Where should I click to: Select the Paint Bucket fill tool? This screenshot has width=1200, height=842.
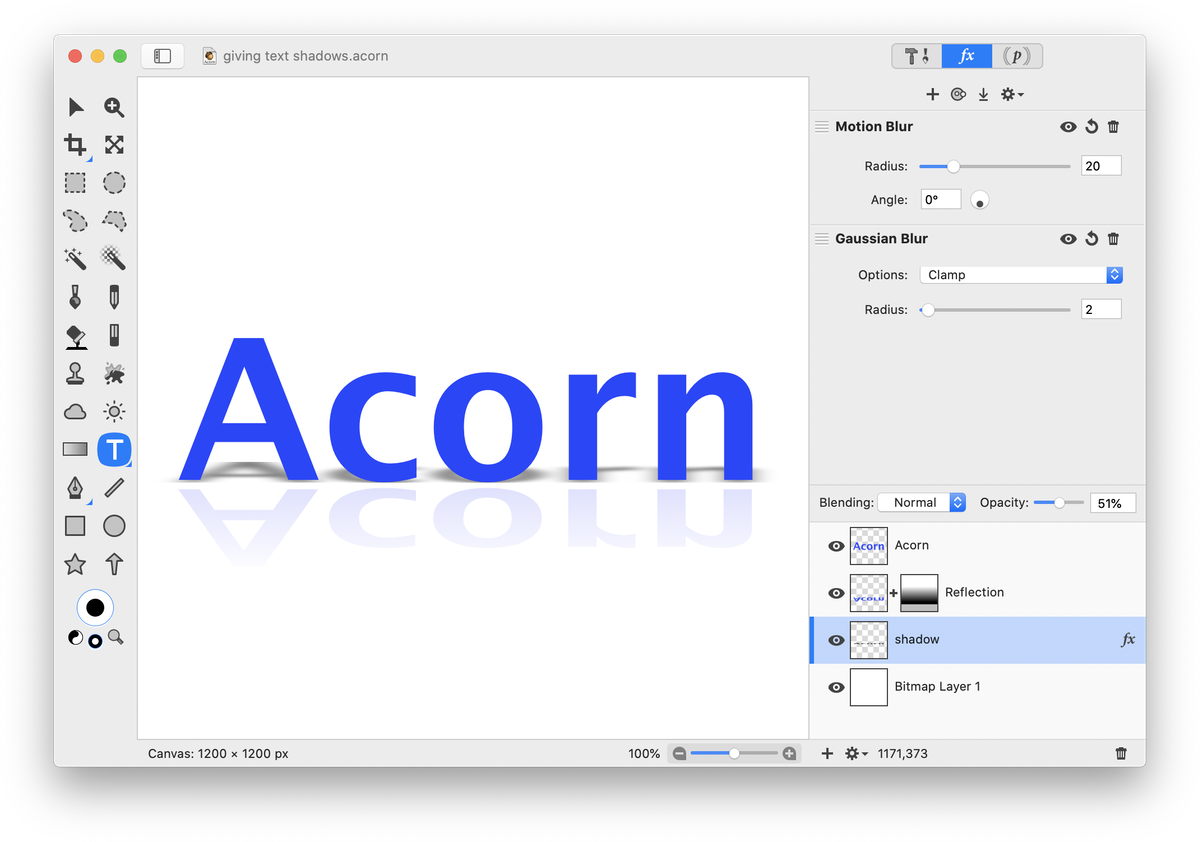tap(76, 335)
